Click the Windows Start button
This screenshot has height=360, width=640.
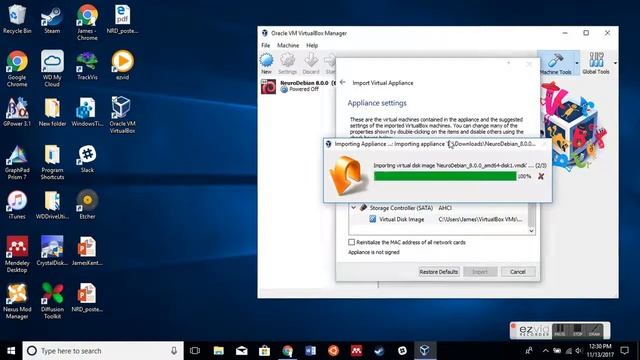point(11,351)
